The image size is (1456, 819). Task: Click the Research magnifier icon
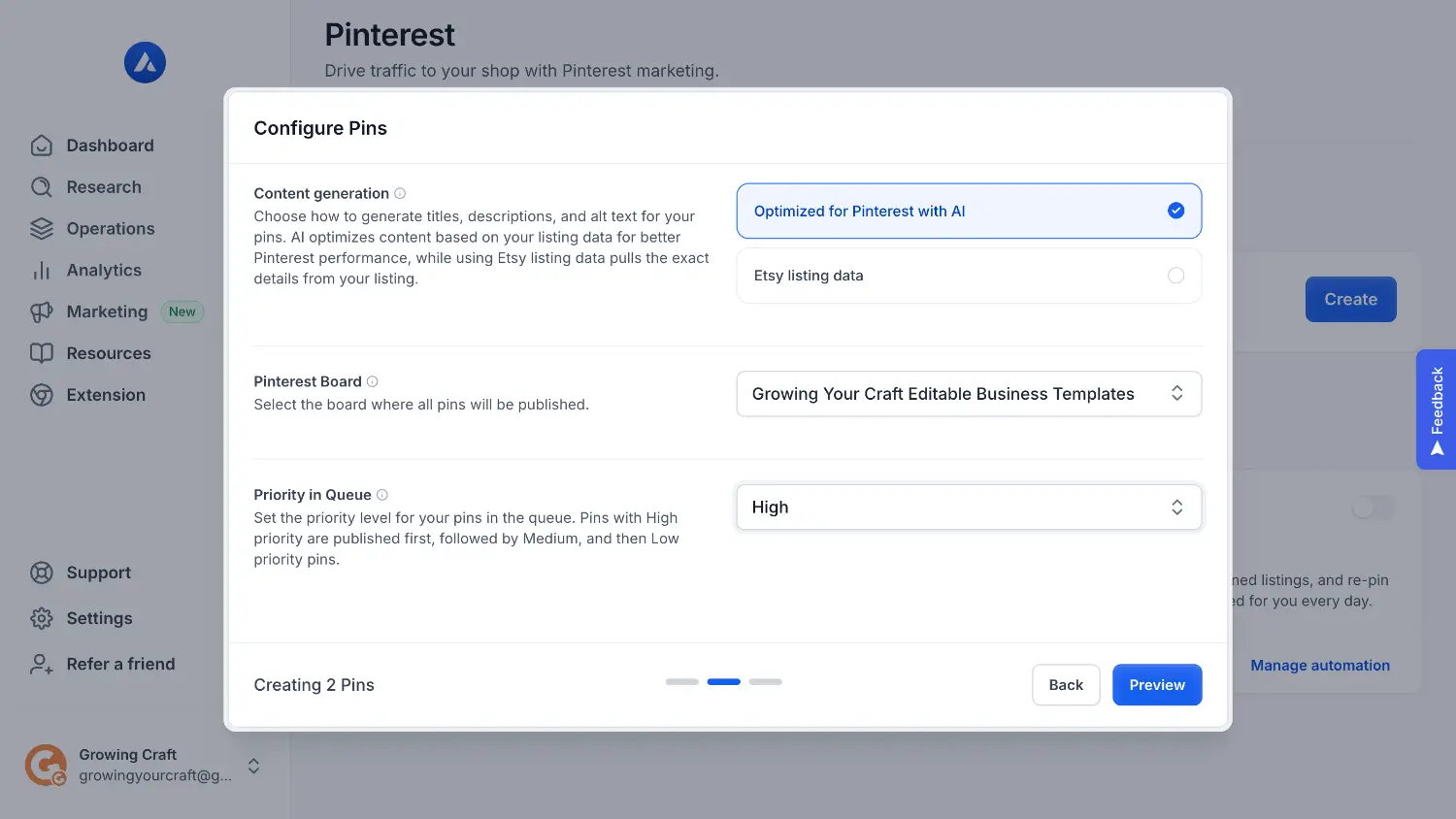(42, 187)
